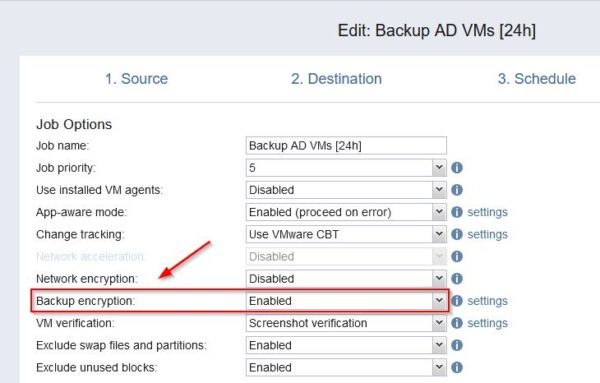Click the 'Change tracking:' label
Image resolution: width=600 pixels, height=383 pixels.
pyautogui.click(x=80, y=235)
